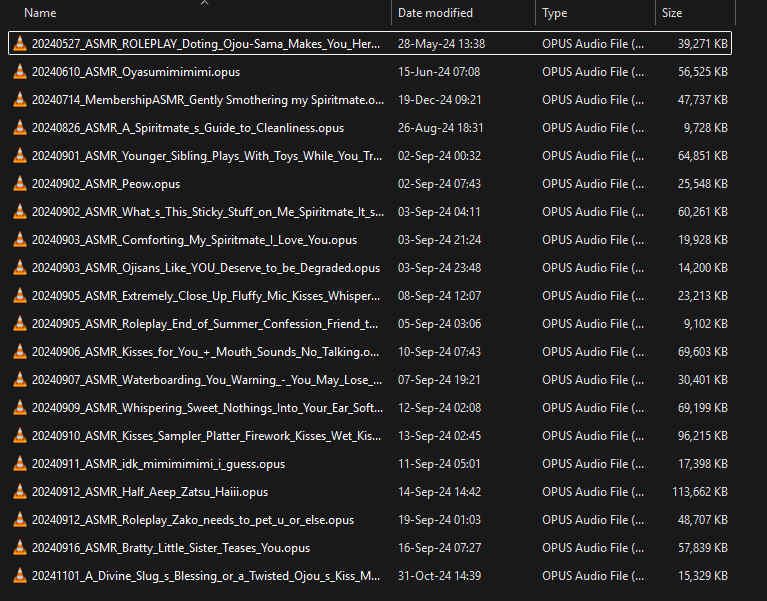Click the icon for 20240826 Guide to Cleanliness file

point(20,128)
